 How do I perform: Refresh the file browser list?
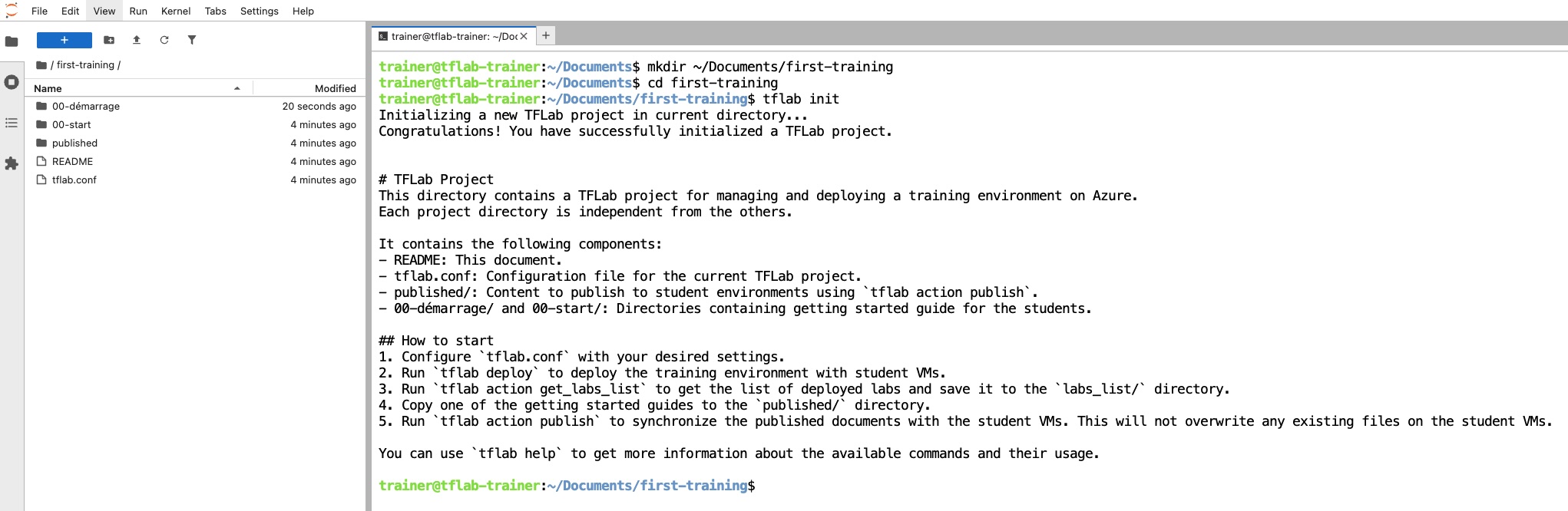tap(164, 40)
